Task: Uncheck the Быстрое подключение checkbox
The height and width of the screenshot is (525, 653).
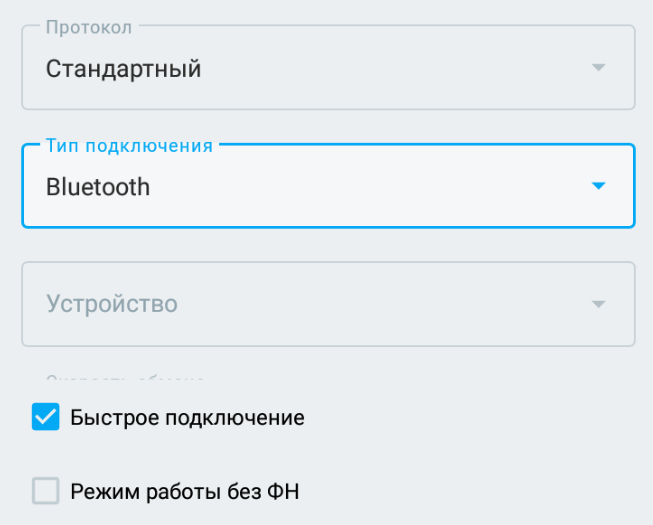Action: (46, 417)
